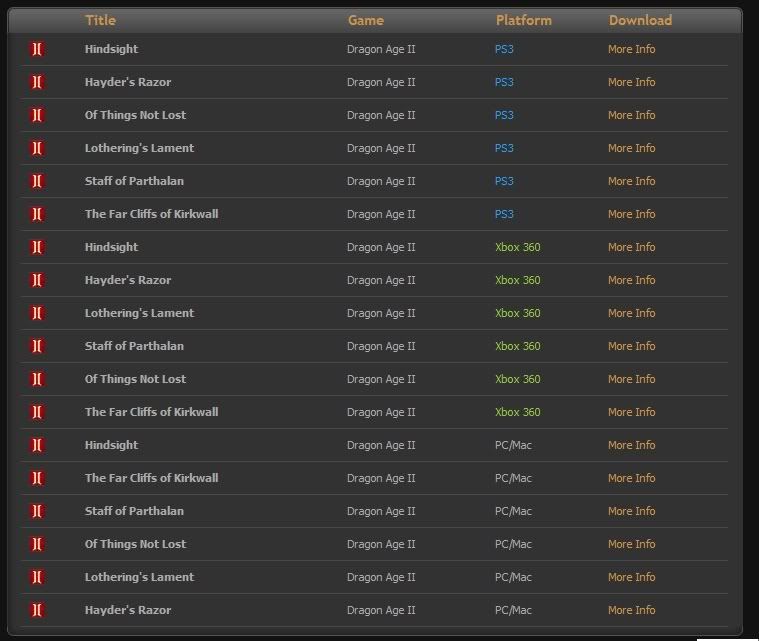Click the icon beside PC/Mac Lothering's Lament
759x641 pixels.
click(37, 577)
